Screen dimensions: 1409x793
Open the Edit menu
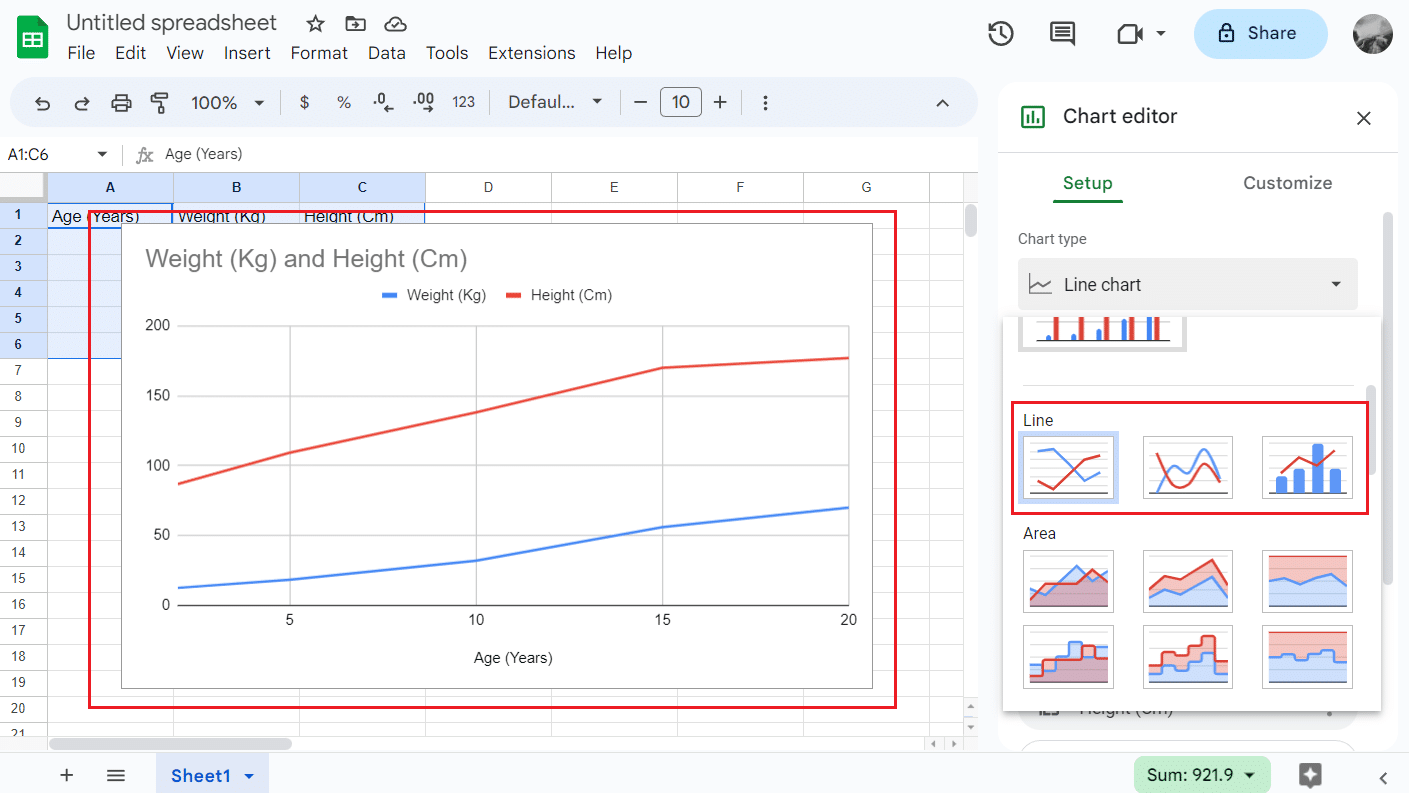(x=131, y=53)
